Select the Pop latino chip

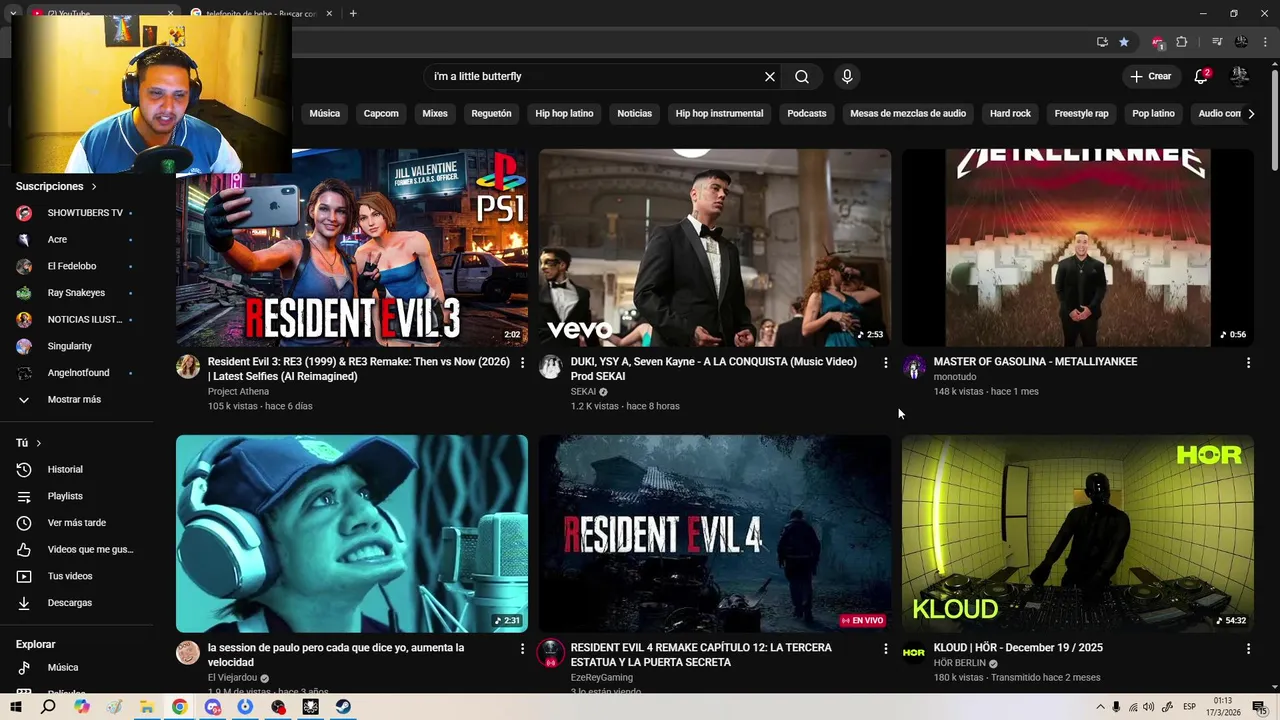1153,113
